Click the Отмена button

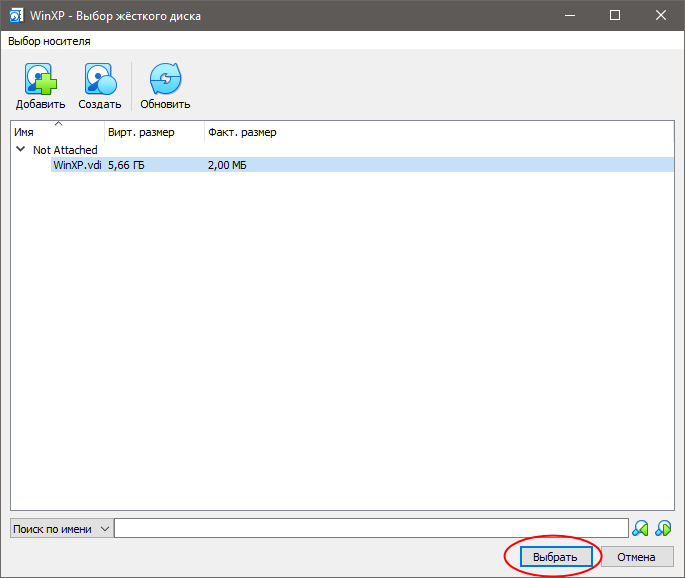click(636, 557)
